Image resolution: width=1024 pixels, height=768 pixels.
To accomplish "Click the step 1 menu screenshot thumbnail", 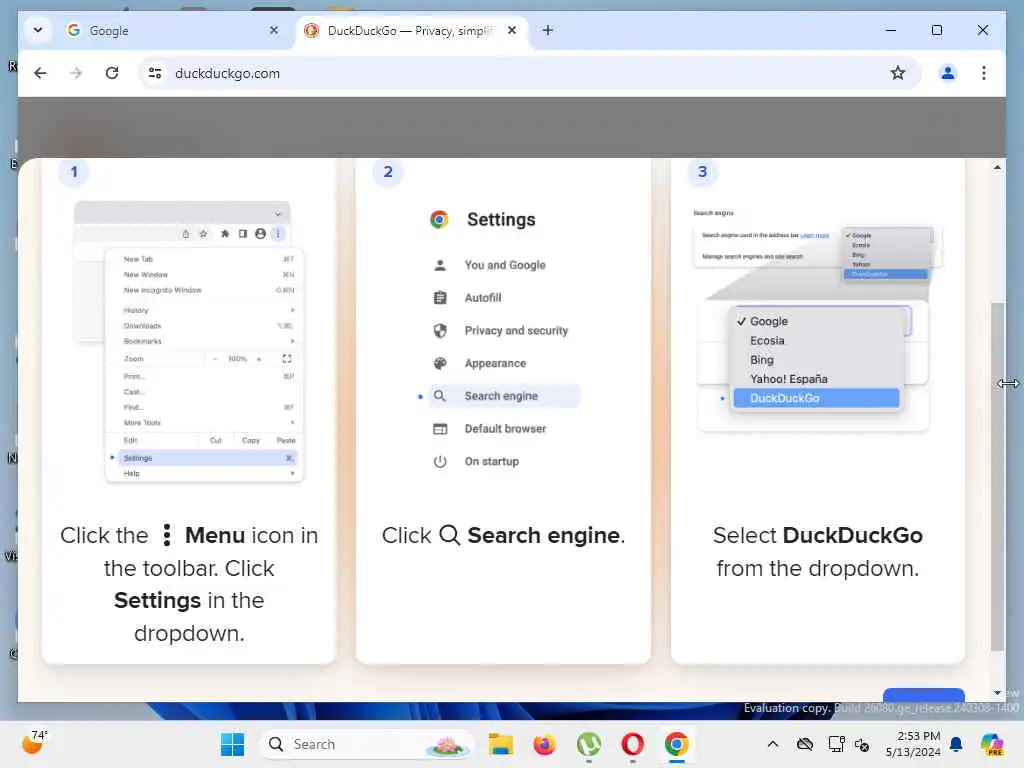I will (x=189, y=342).
